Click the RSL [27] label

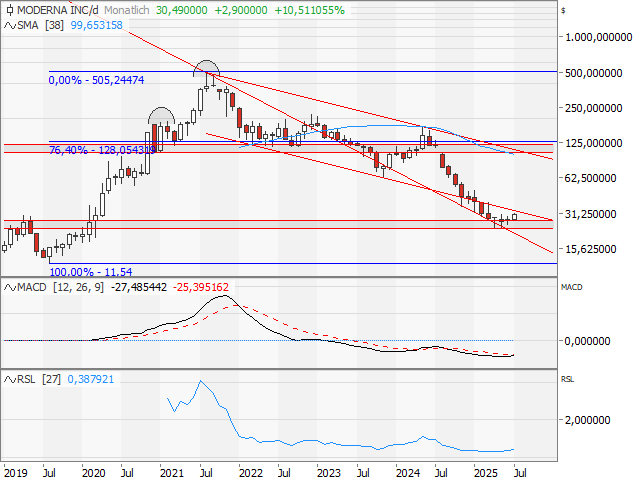[x=39, y=380]
